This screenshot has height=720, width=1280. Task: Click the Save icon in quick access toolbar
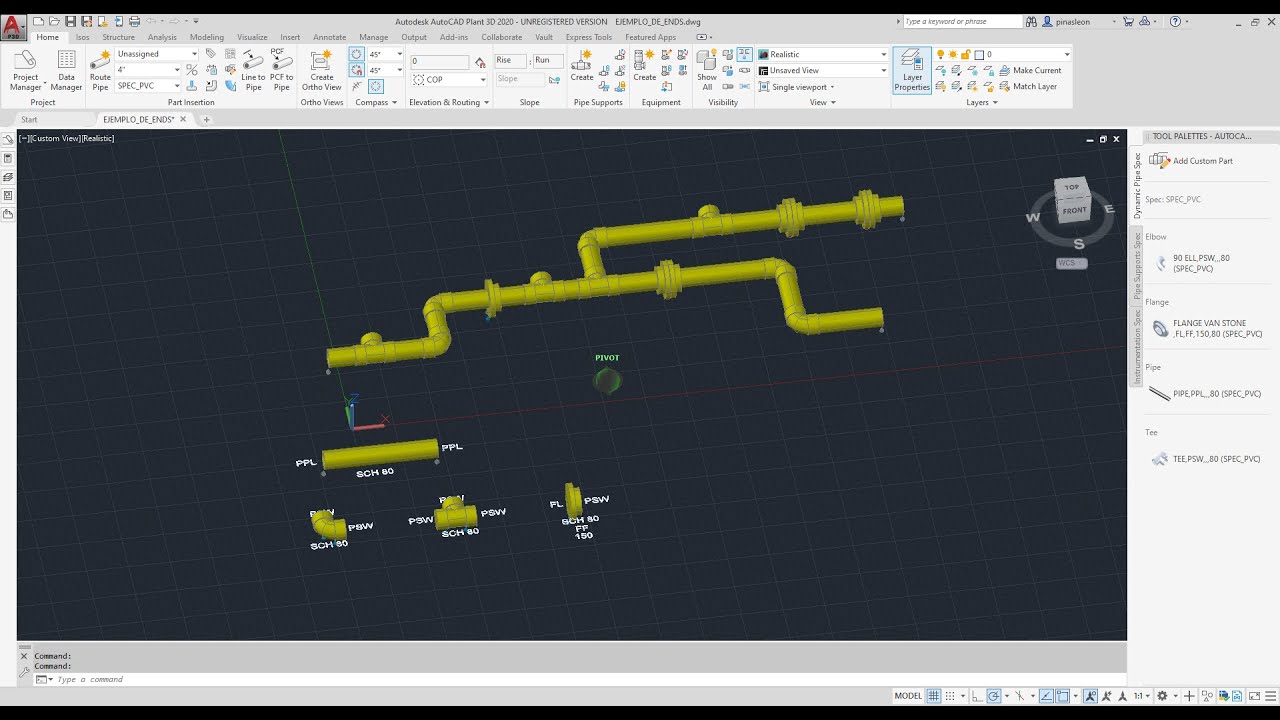pos(70,21)
